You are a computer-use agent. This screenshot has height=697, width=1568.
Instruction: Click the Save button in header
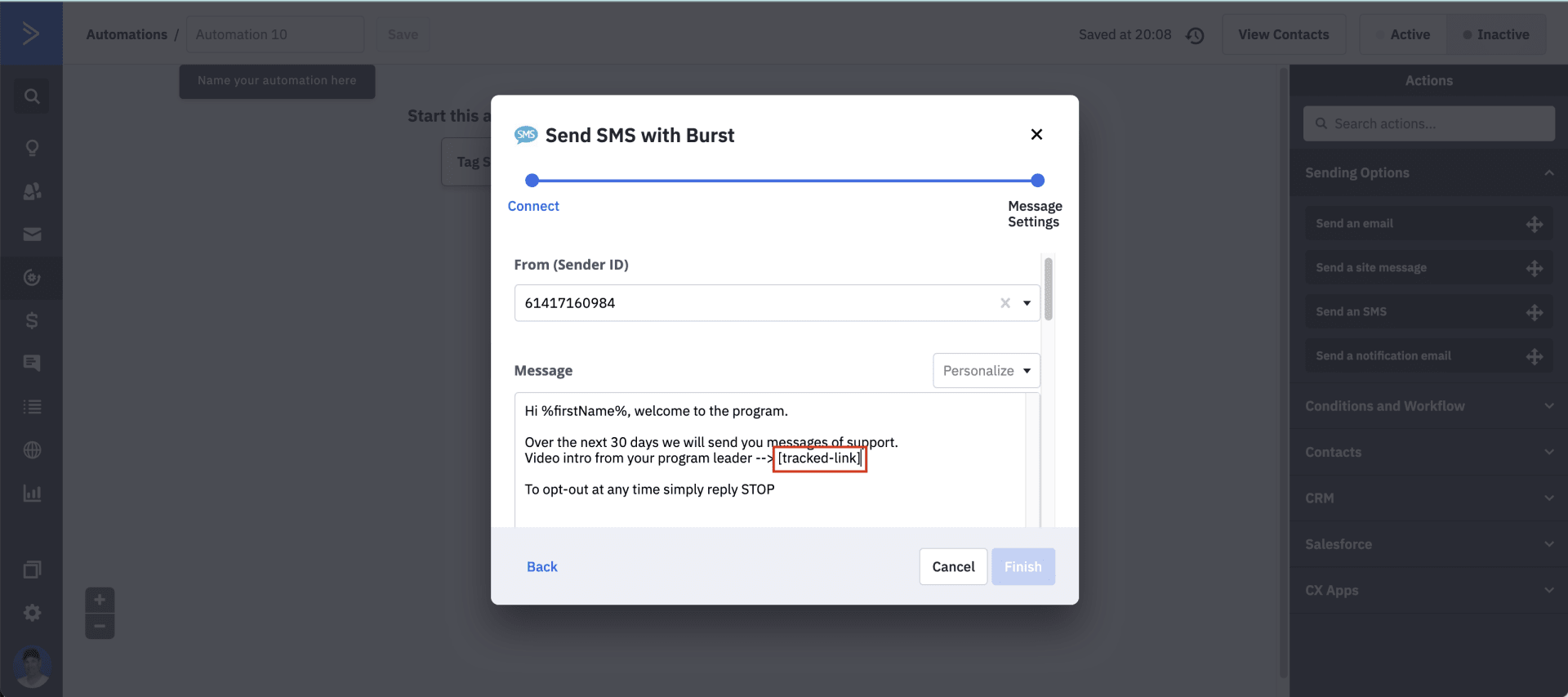pos(403,34)
